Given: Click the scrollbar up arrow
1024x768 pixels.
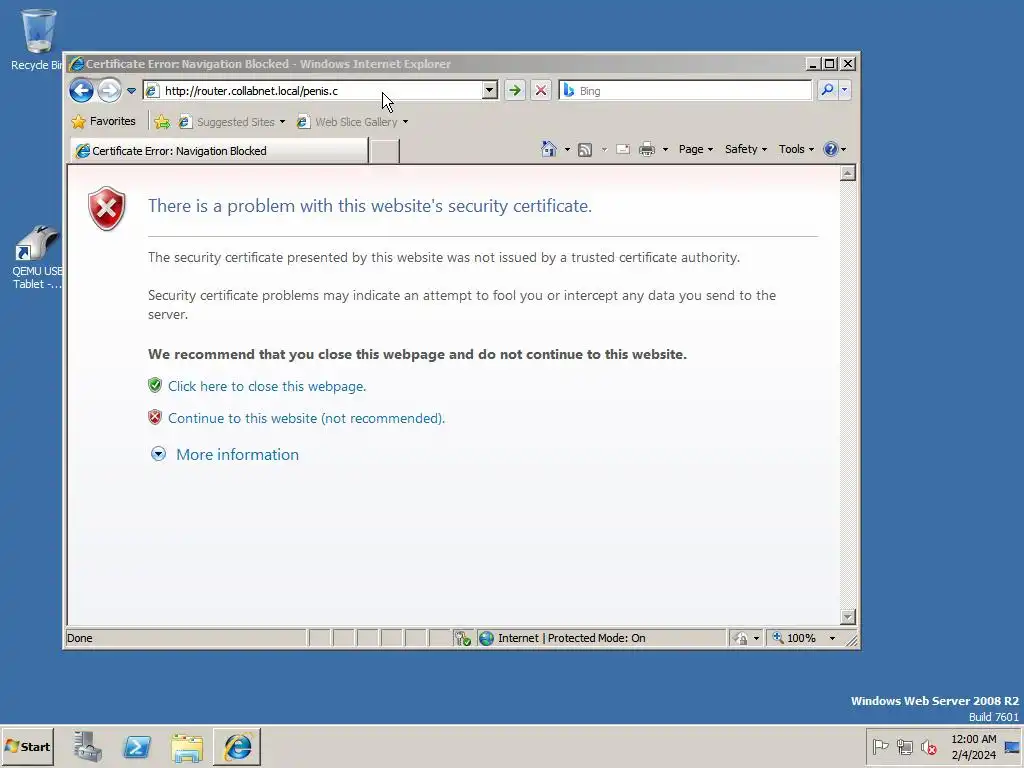Looking at the screenshot, I should pyautogui.click(x=848, y=173).
